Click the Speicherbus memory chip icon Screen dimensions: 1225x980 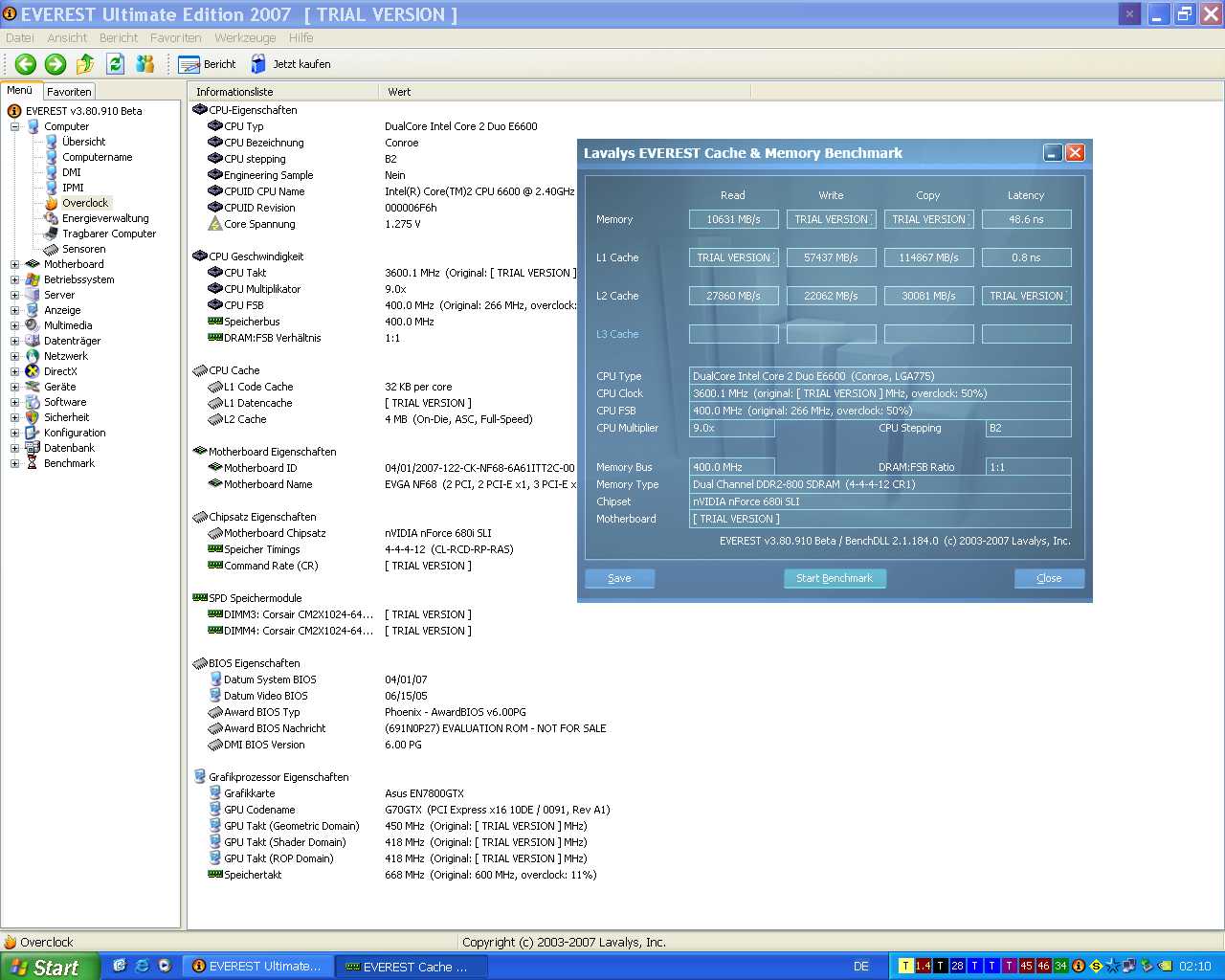tap(215, 322)
